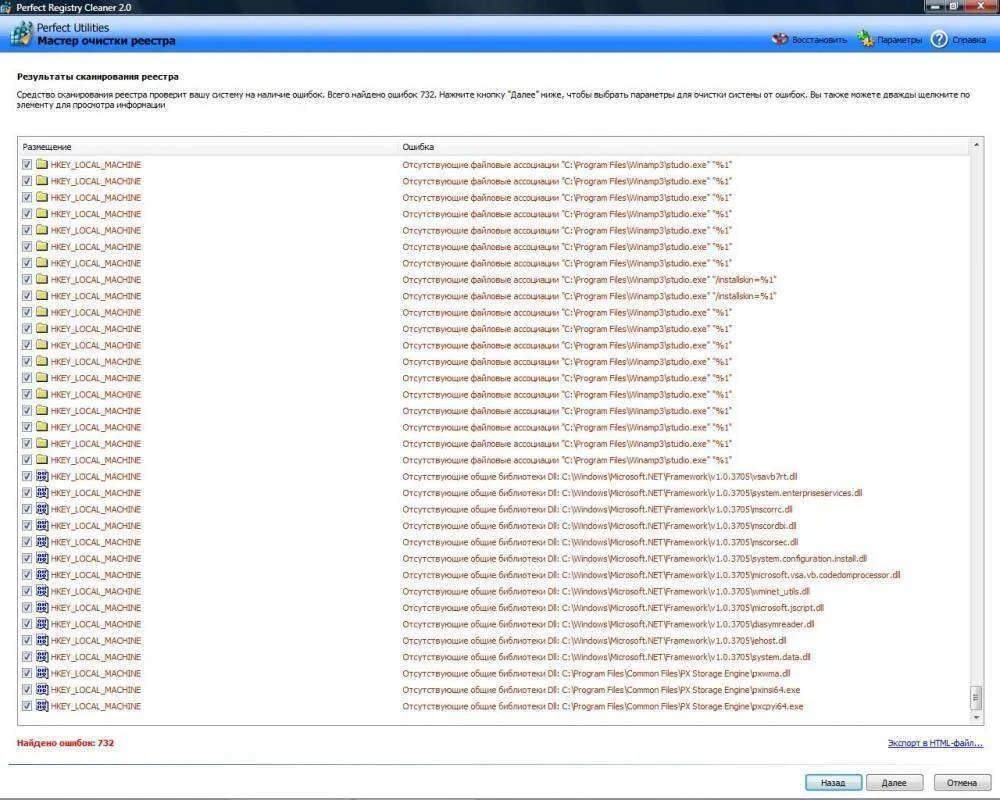
Task: Open the Экспорт в HTML-файл link
Action: point(935,743)
